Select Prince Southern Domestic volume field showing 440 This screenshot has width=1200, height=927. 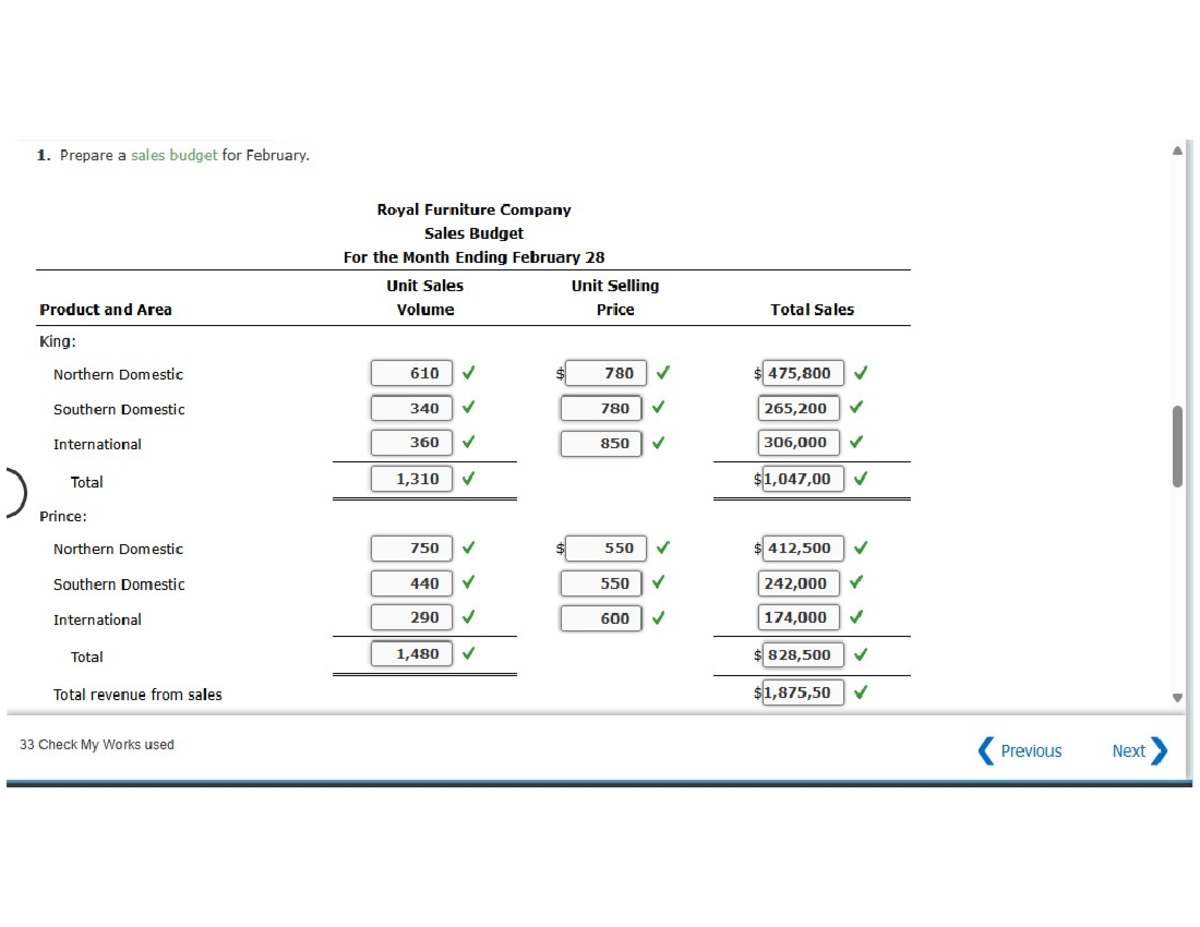point(411,583)
